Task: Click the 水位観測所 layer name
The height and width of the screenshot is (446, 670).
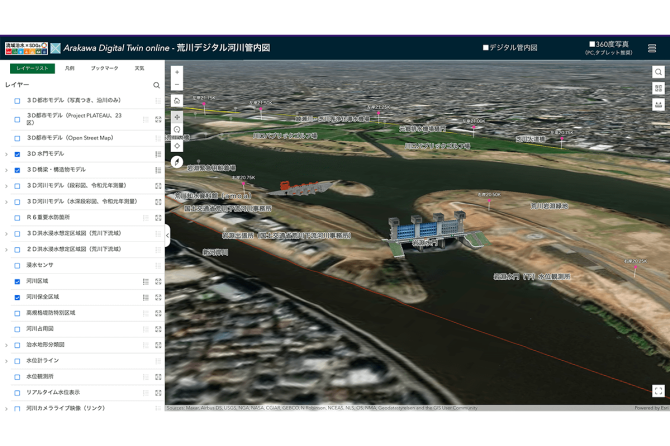Action: point(40,376)
